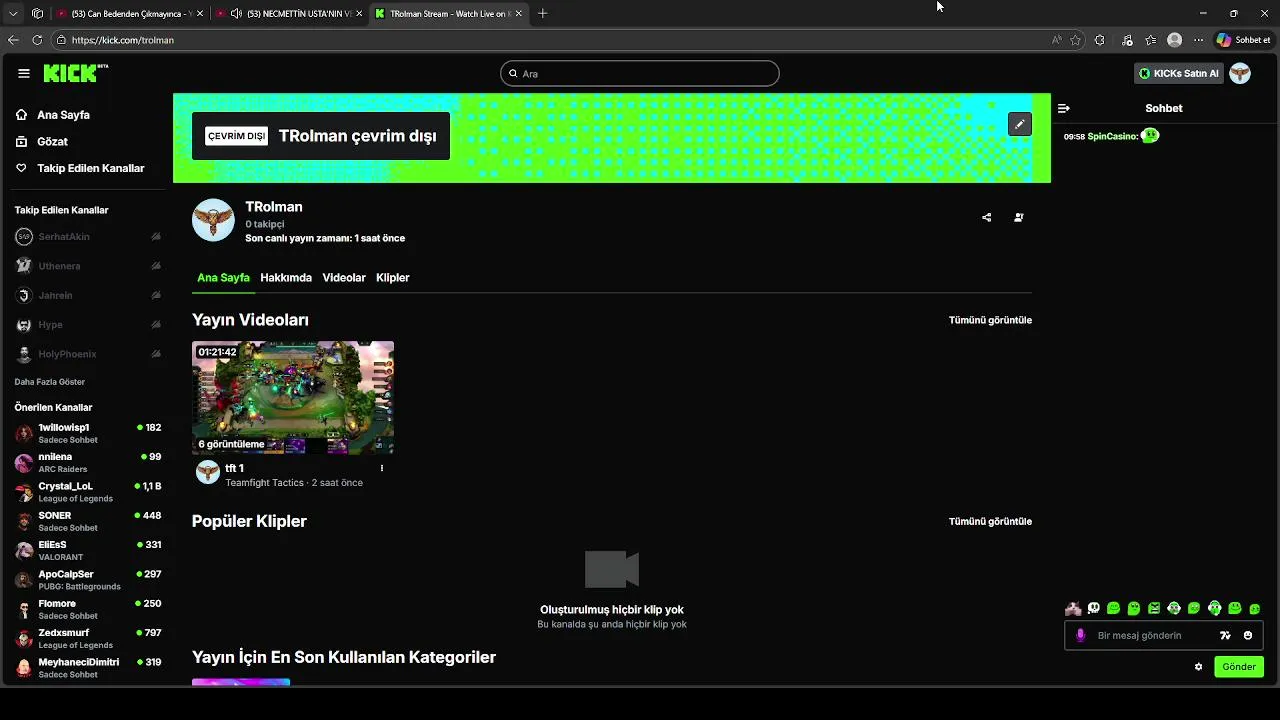The width and height of the screenshot is (1280, 720).
Task: Insert the skull emote in chat
Action: (x=1094, y=608)
